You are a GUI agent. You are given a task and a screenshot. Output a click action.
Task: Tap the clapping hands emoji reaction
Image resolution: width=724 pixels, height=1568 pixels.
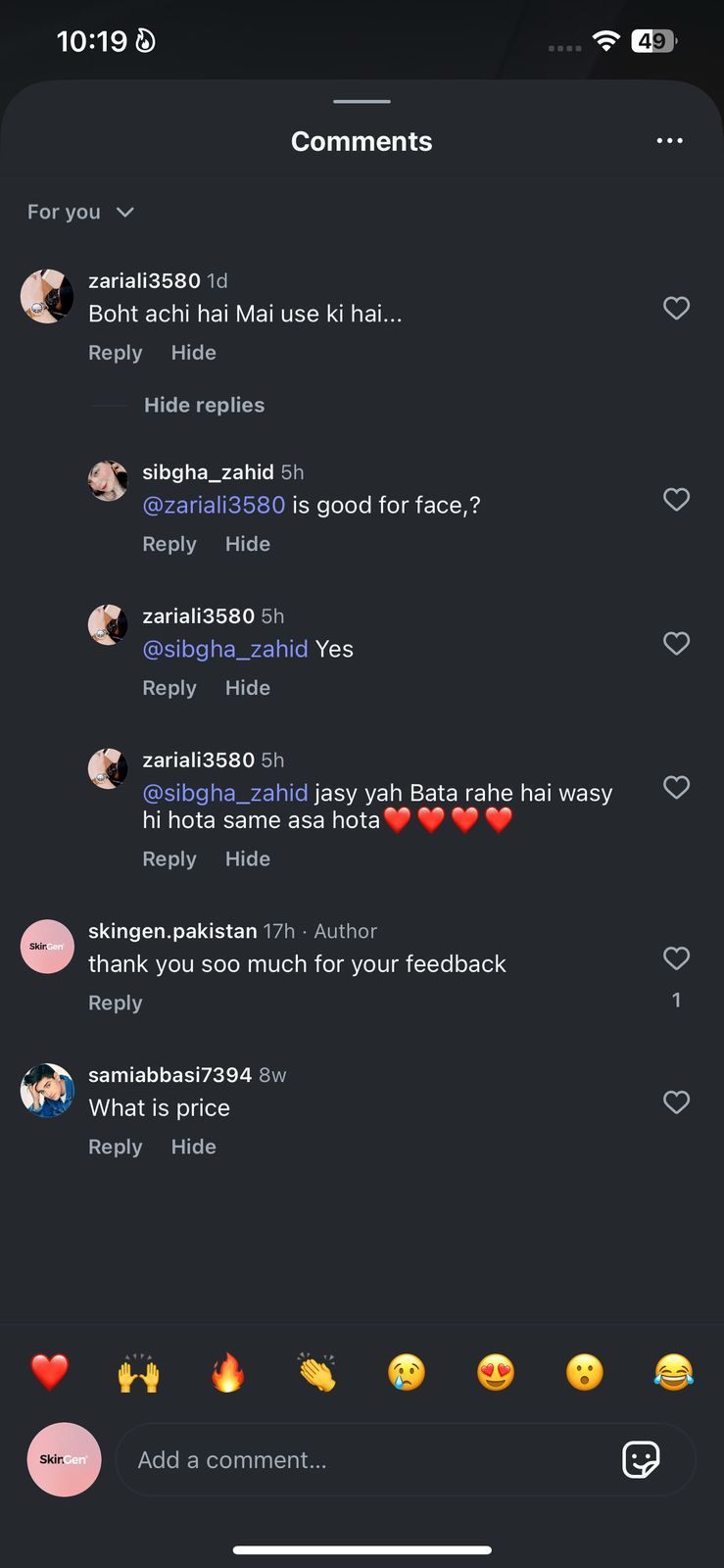tap(316, 1372)
